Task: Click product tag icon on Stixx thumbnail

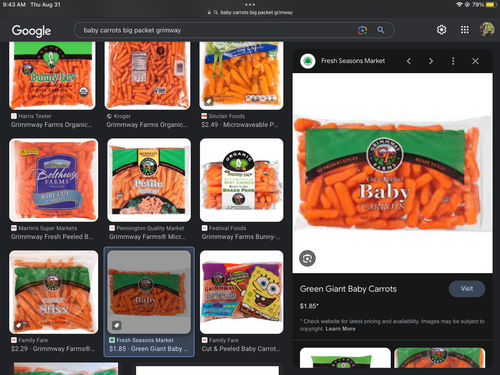Action: tap(19, 325)
